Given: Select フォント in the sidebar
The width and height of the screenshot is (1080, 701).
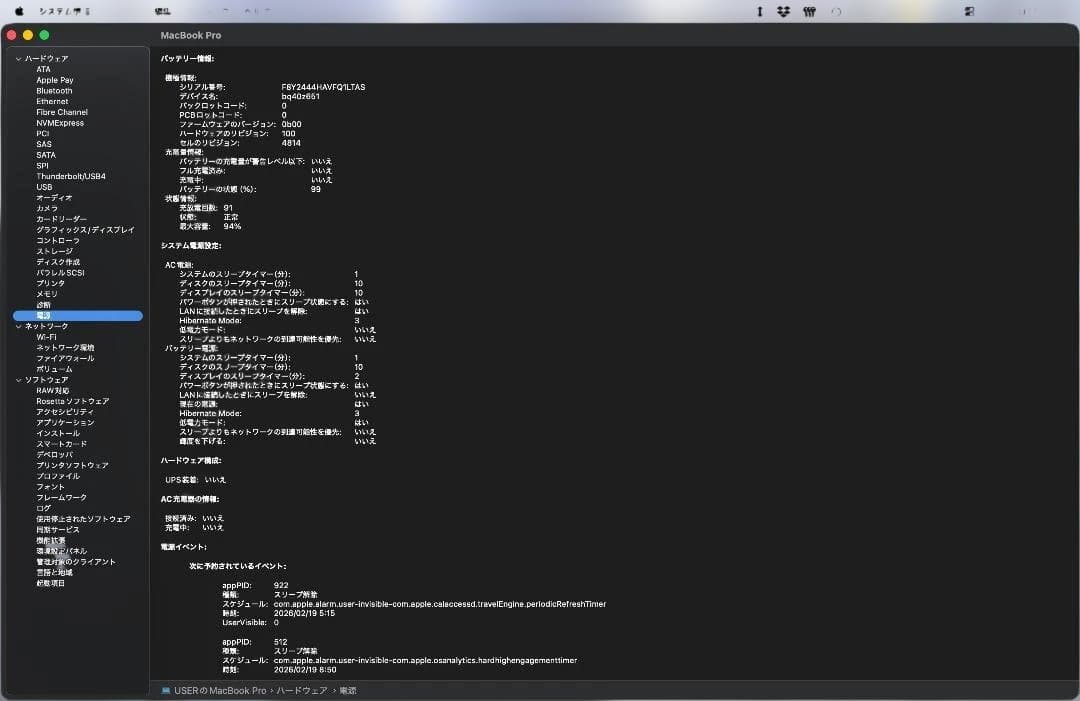Looking at the screenshot, I should coord(50,487).
